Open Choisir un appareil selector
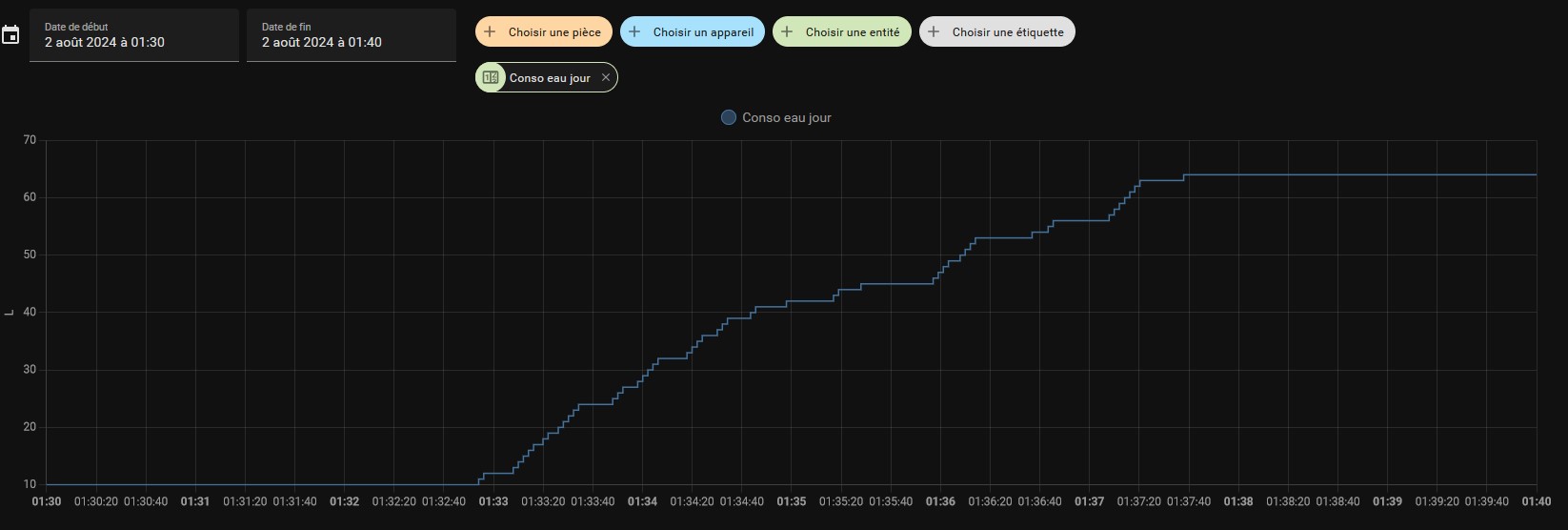1568x530 pixels. [693, 31]
